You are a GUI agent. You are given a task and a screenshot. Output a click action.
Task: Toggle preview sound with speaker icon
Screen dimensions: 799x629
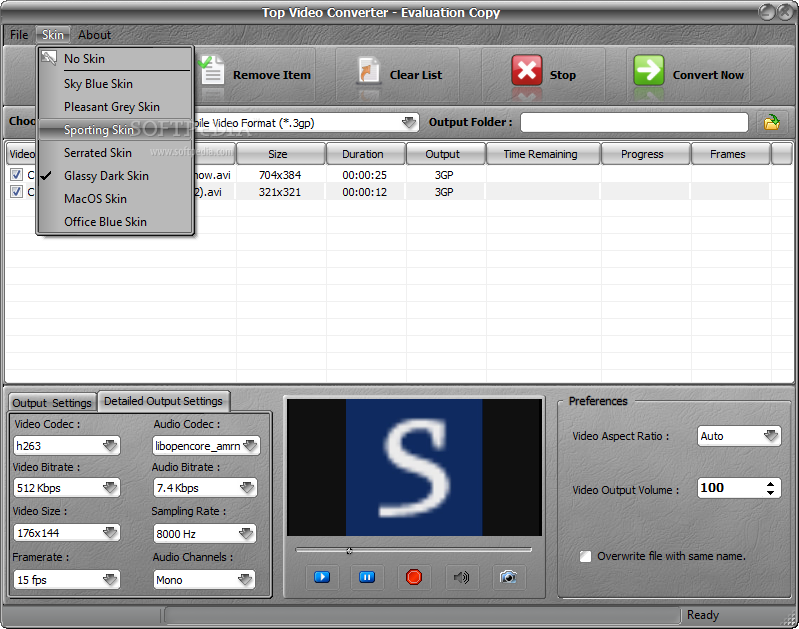click(461, 576)
